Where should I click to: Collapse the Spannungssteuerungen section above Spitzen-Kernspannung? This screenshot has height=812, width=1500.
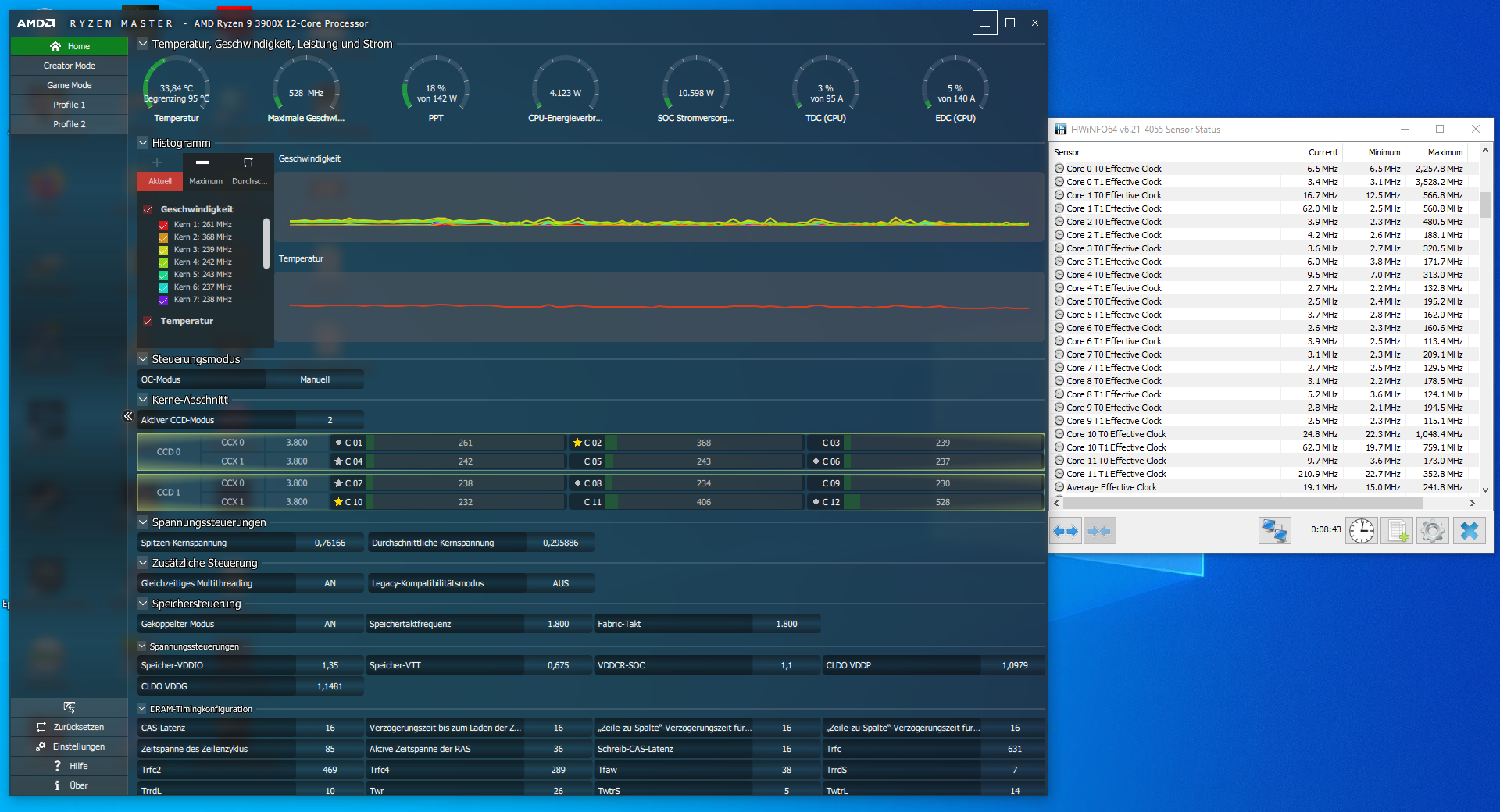[143, 522]
